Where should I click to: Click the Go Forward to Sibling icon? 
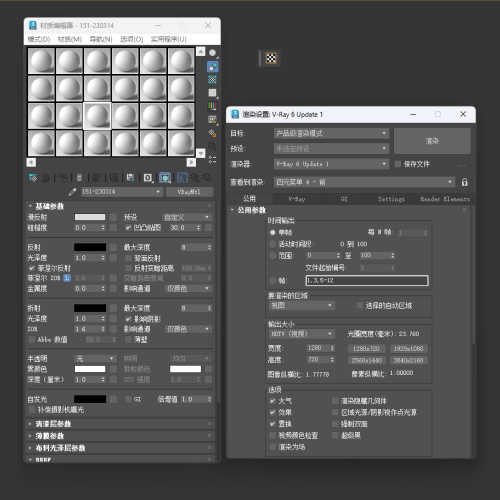coord(207,178)
